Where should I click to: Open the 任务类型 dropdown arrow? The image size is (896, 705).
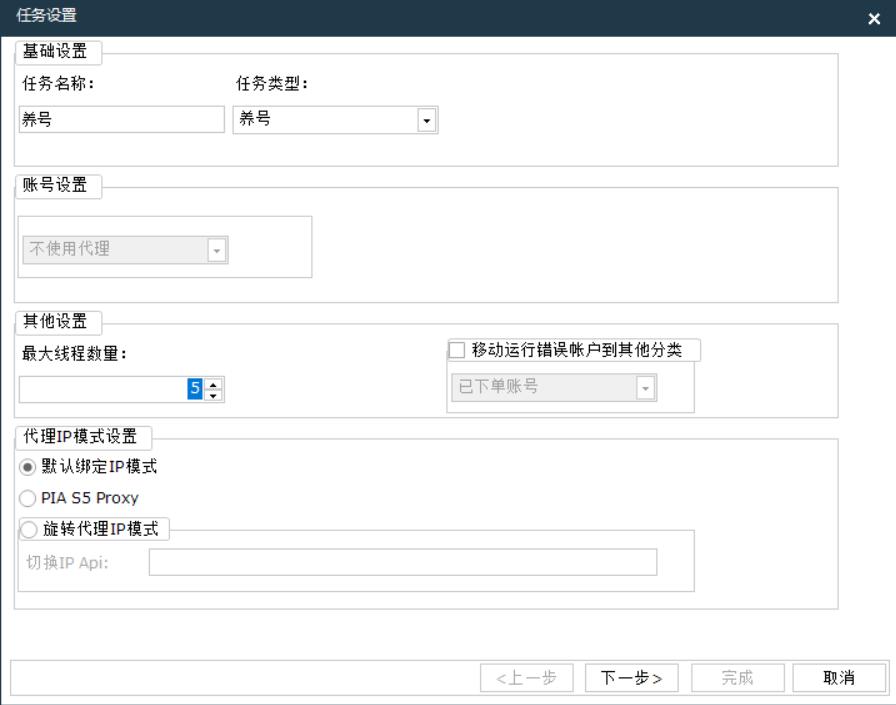[427, 121]
